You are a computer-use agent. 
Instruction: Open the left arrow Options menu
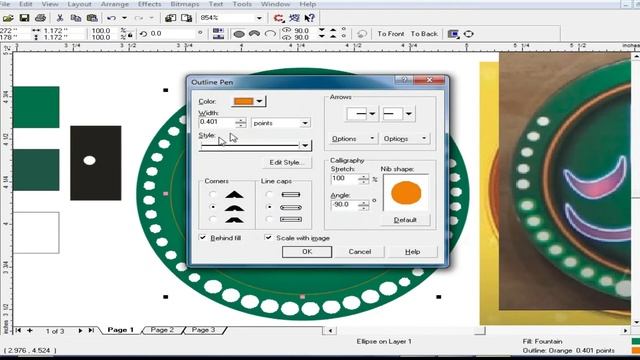pos(352,139)
